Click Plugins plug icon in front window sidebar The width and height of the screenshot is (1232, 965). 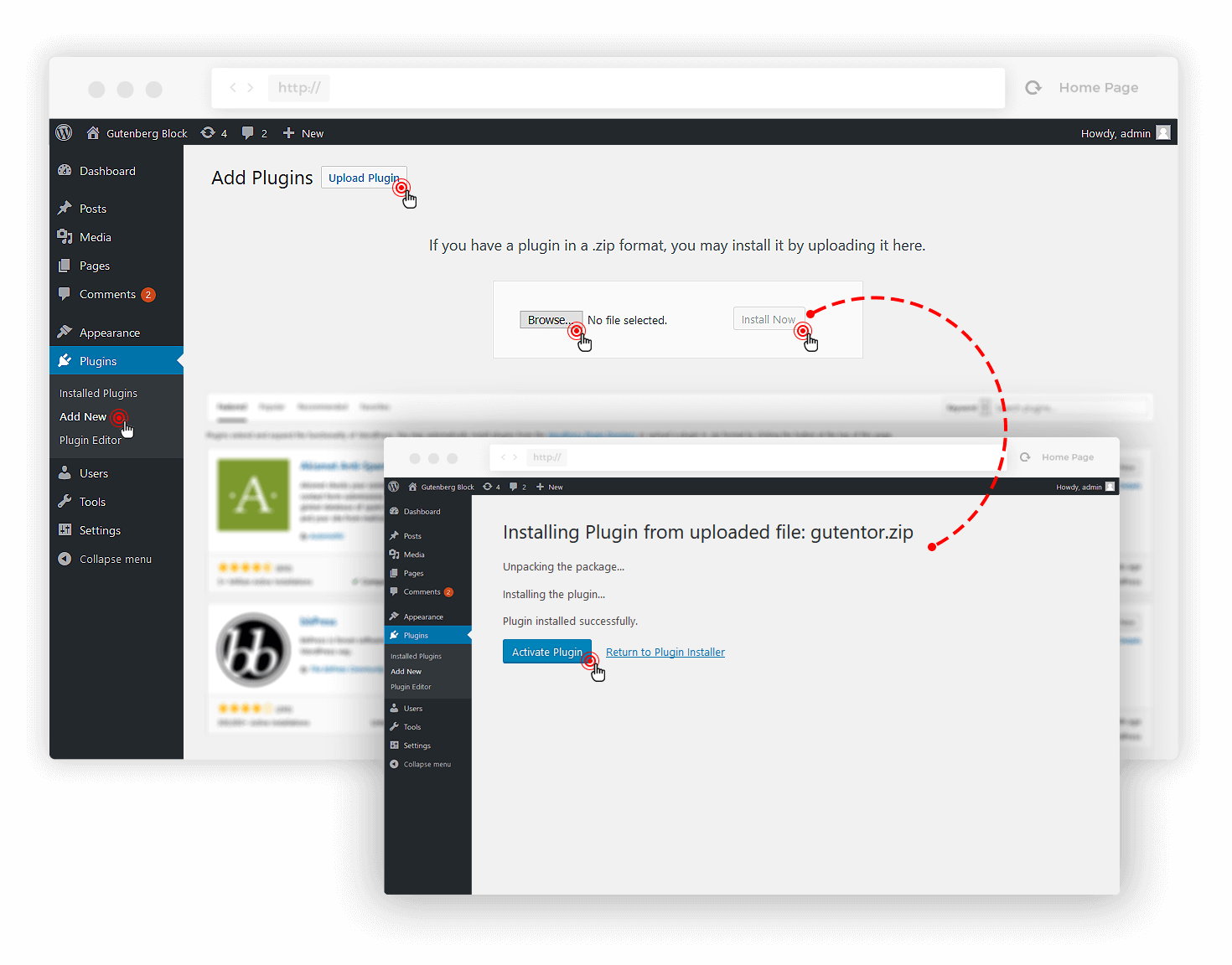click(x=394, y=635)
